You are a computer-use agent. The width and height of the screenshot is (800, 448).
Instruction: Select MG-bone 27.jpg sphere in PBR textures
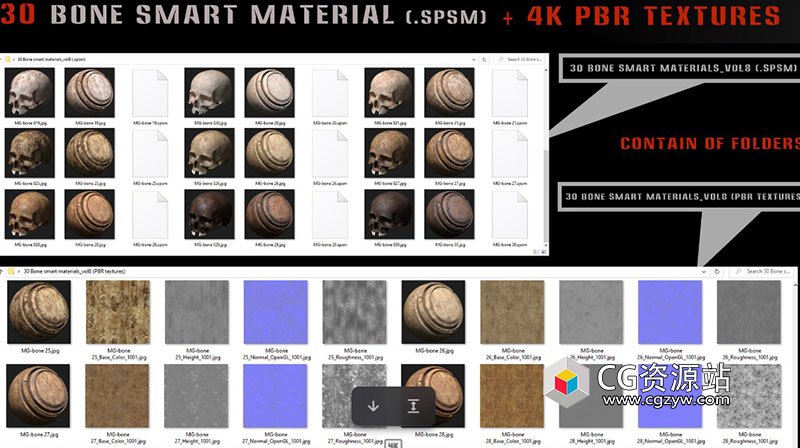click(x=38, y=396)
